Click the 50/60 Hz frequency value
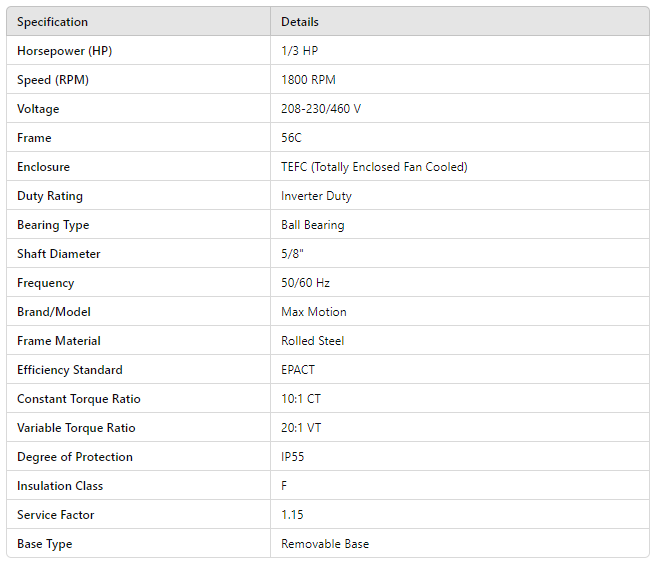 [305, 283]
